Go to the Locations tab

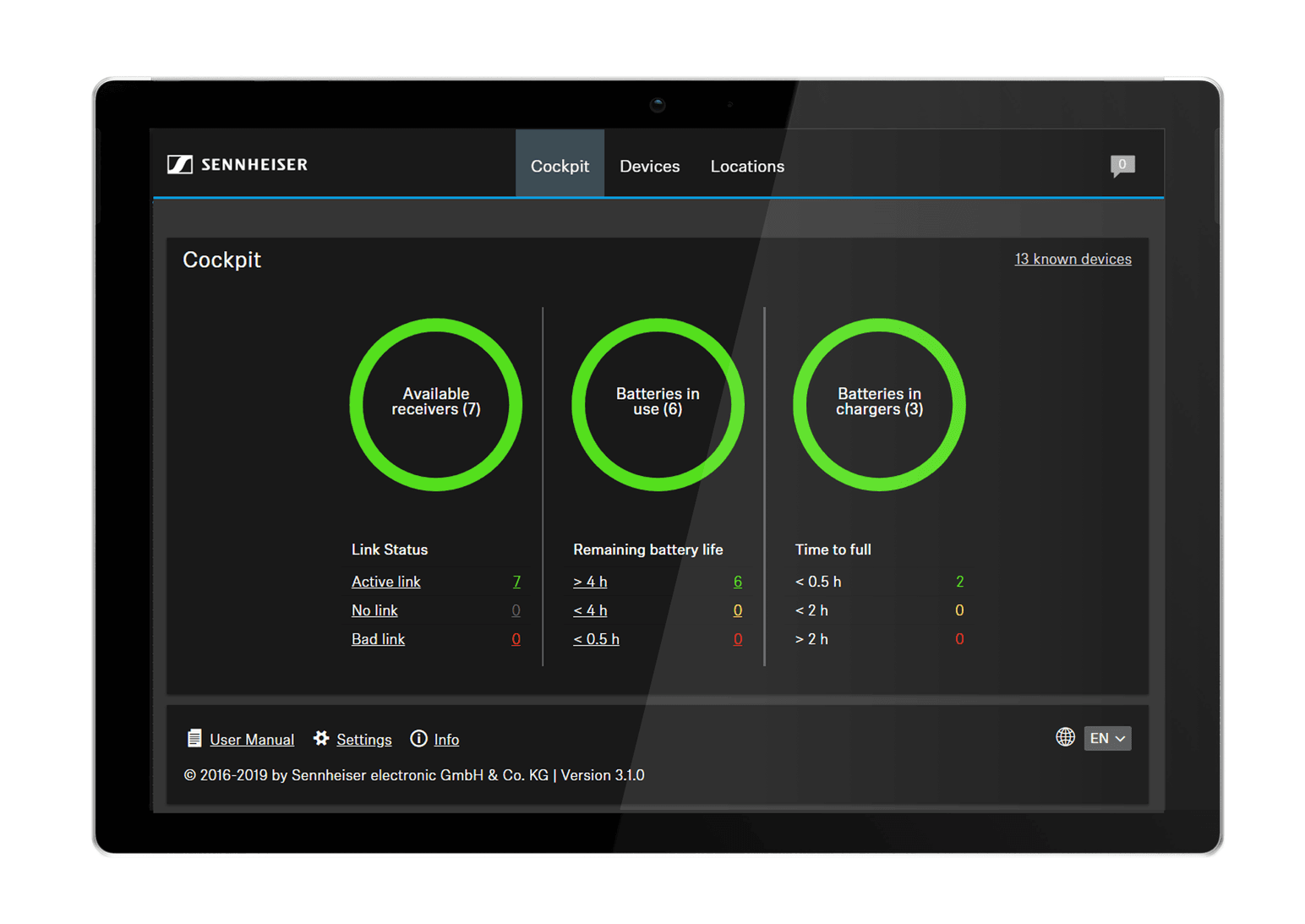click(x=747, y=167)
